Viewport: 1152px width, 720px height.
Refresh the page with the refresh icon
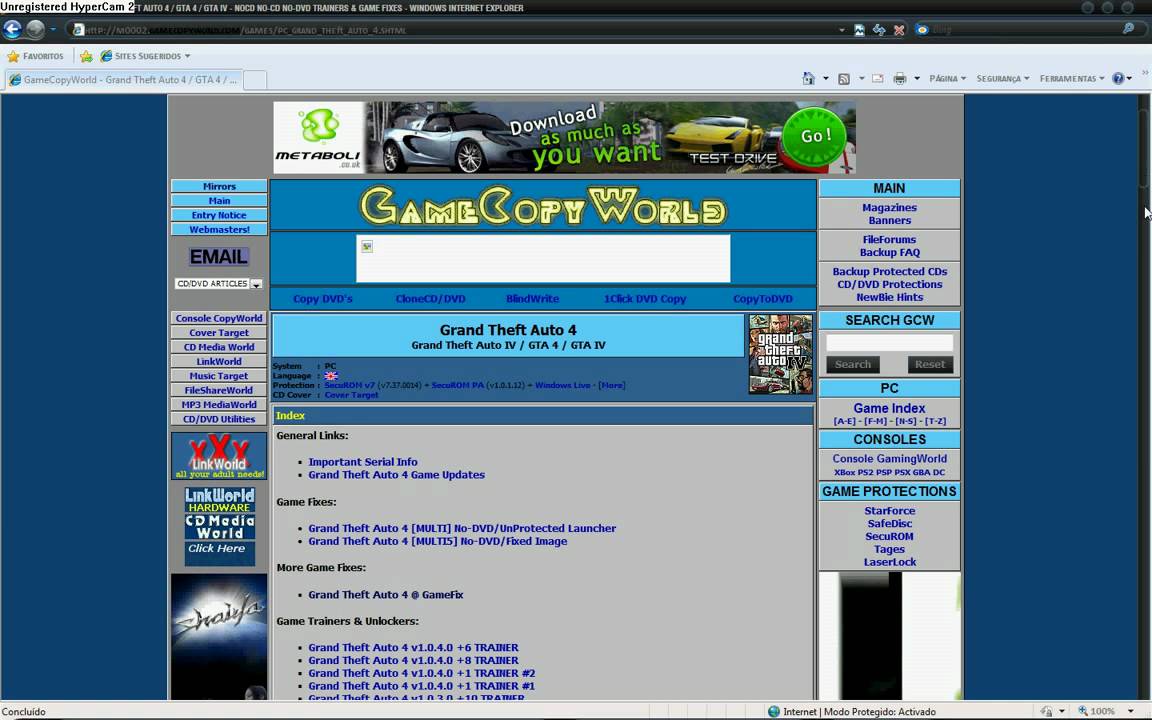[879, 30]
